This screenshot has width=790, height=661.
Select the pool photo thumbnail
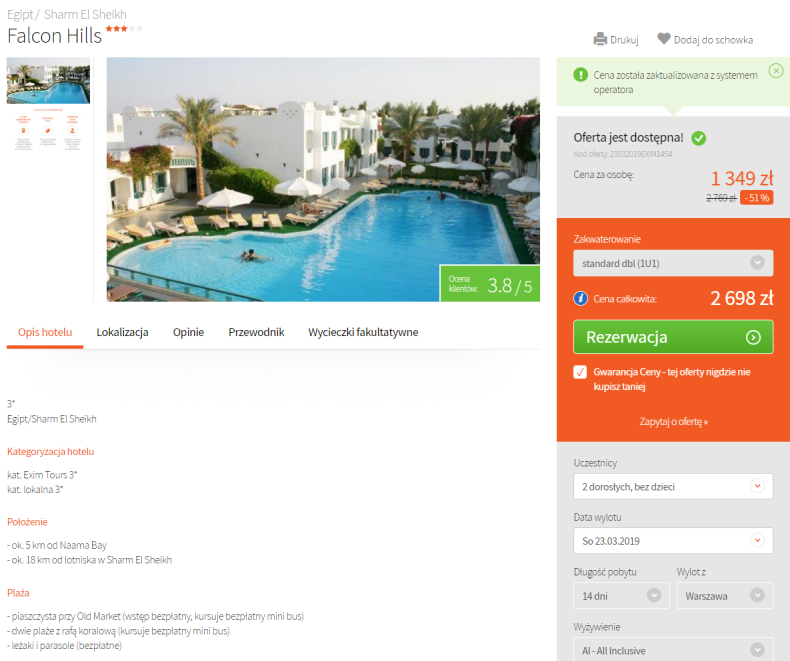tap(48, 81)
